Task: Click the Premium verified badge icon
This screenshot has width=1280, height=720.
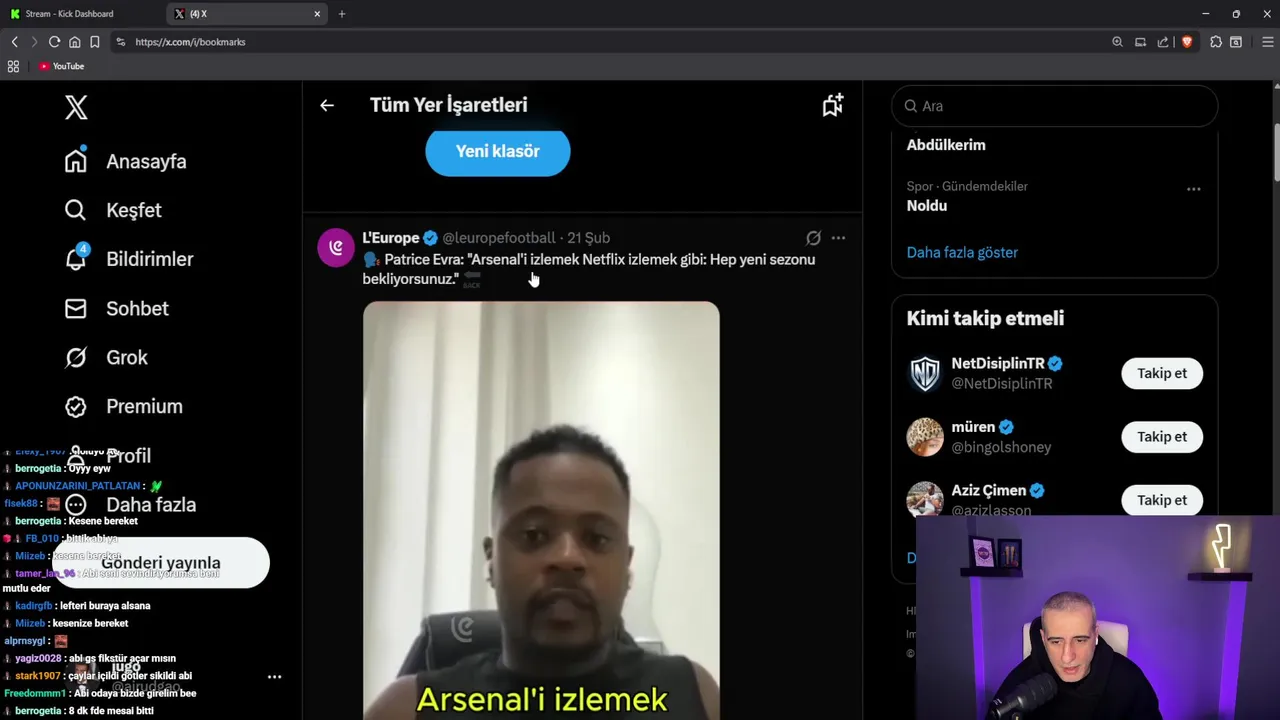Action: coord(76,406)
